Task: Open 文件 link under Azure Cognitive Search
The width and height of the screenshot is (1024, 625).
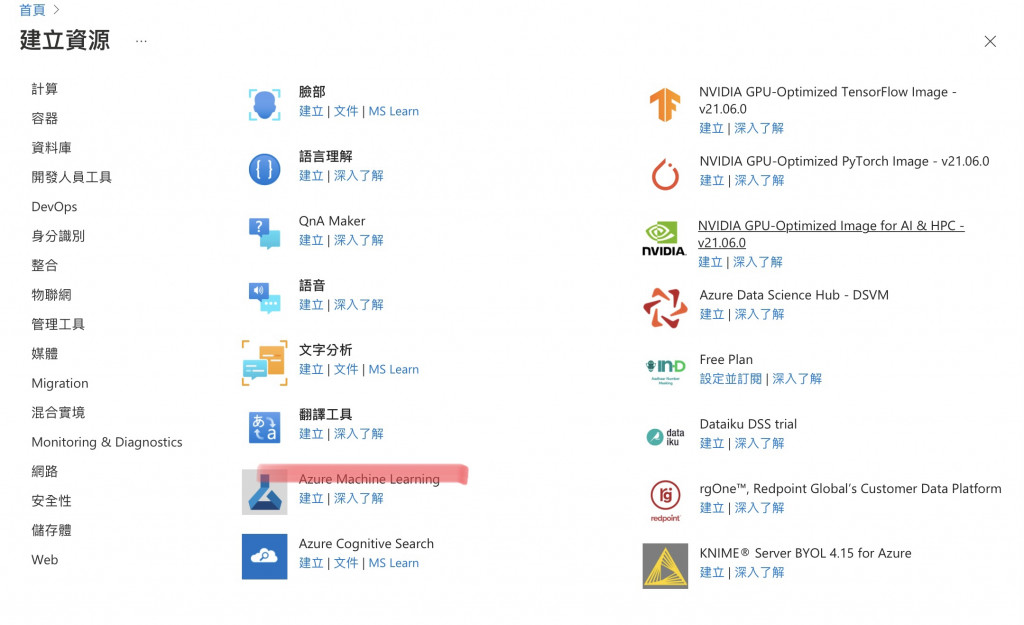Action: [346, 563]
